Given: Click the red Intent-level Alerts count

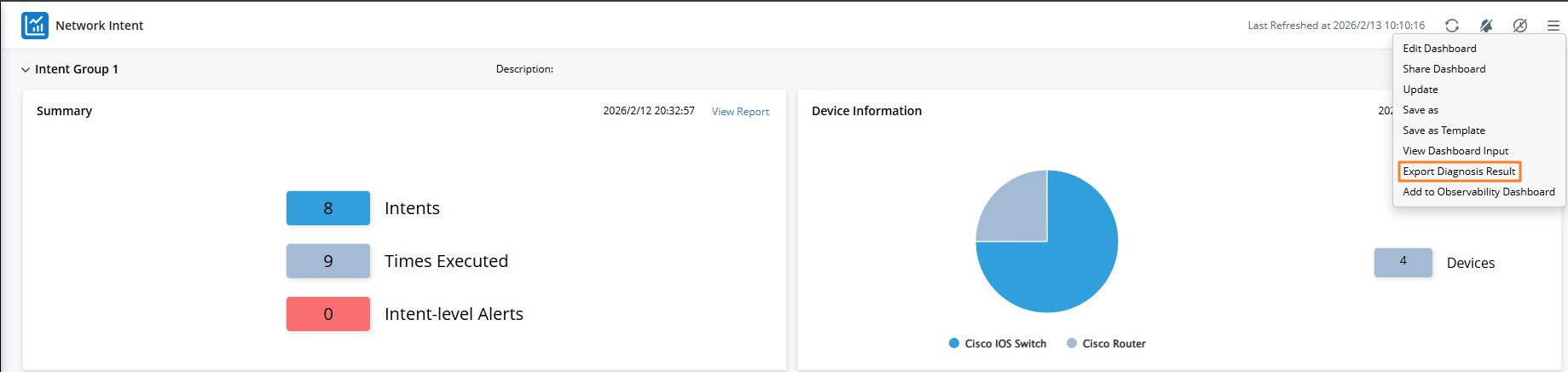Looking at the screenshot, I should pos(328,314).
